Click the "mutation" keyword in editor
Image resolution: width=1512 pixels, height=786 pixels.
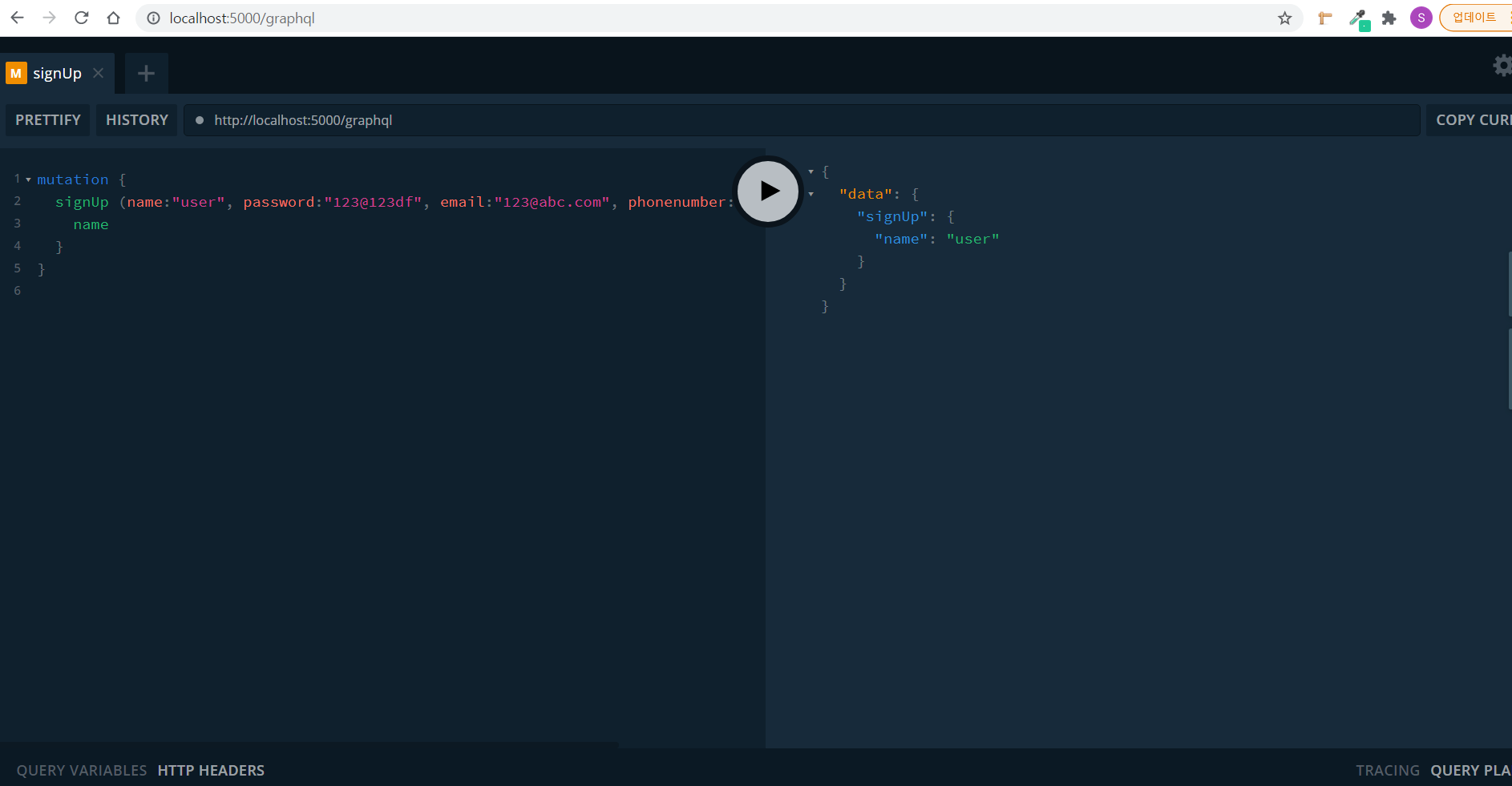point(73,179)
